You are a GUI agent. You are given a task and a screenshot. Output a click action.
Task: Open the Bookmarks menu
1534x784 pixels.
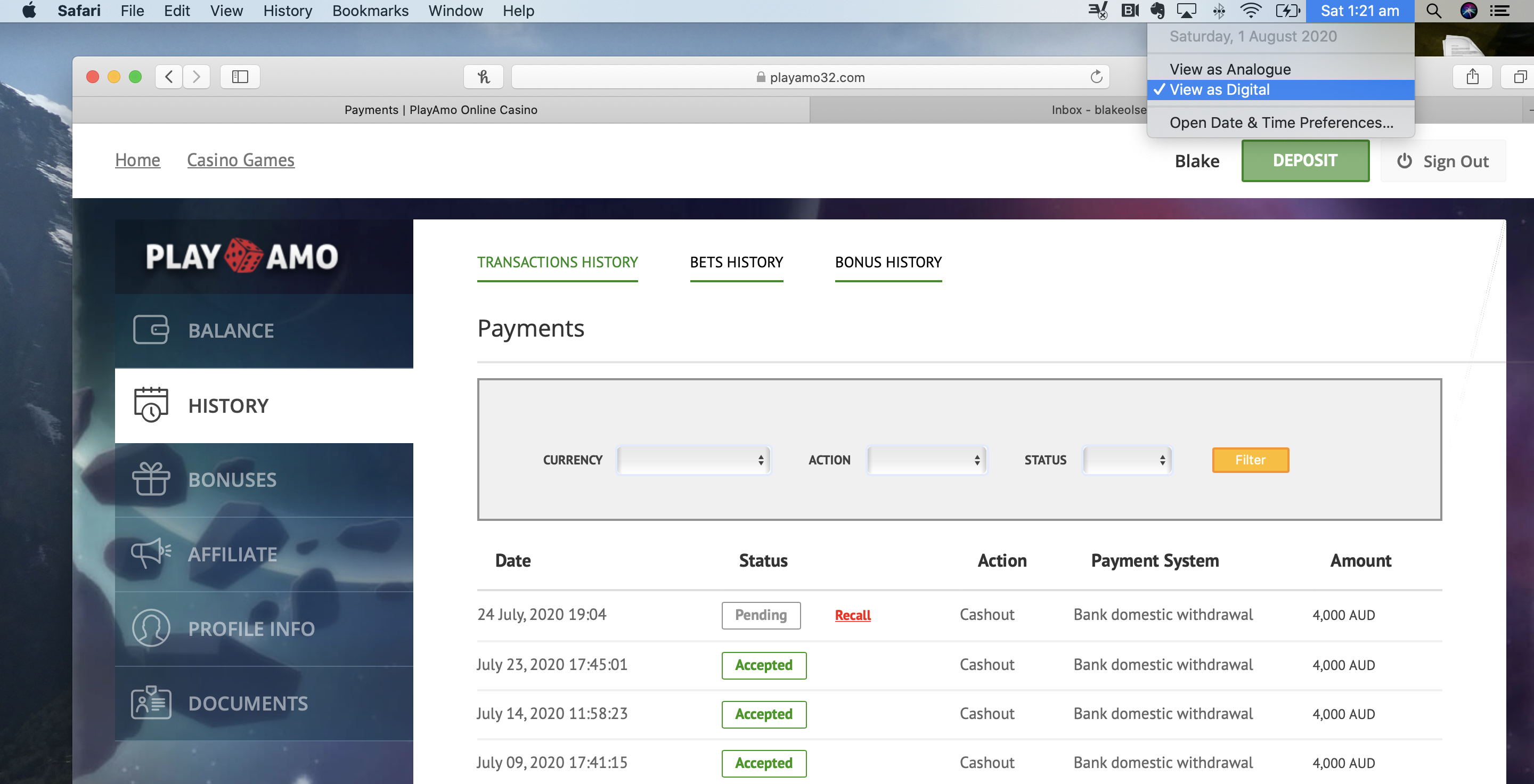[370, 11]
